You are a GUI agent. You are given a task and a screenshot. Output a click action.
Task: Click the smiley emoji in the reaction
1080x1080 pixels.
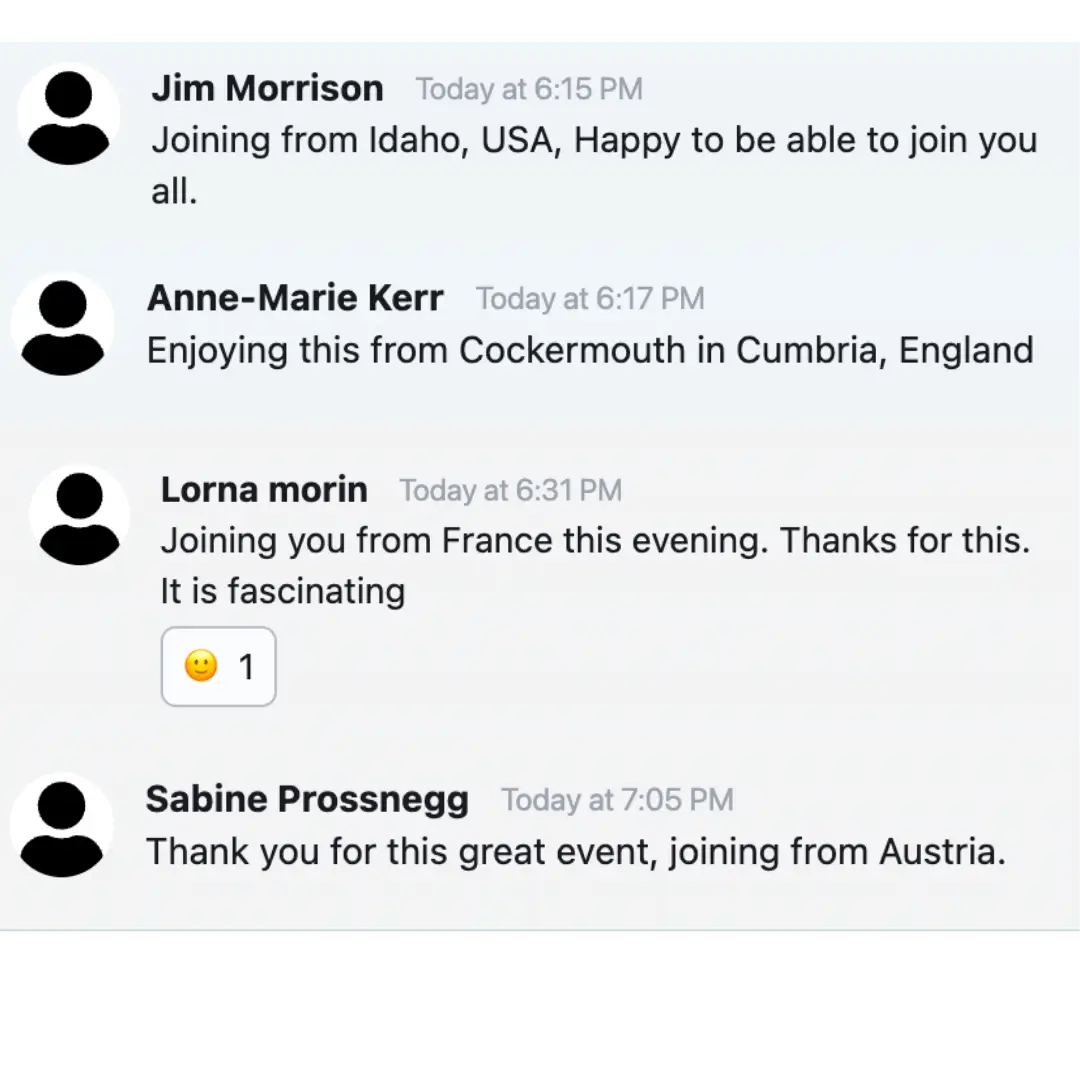point(201,666)
